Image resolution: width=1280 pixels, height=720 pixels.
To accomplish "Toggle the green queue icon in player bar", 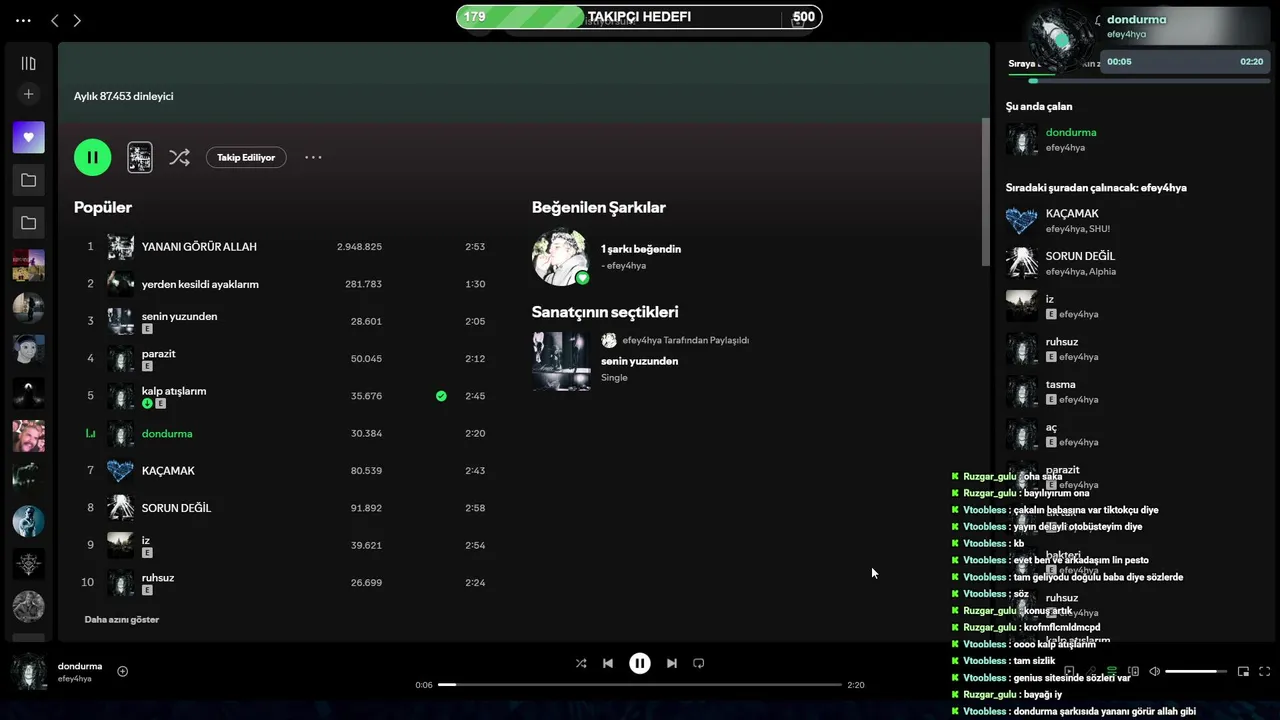I will tap(1111, 671).
